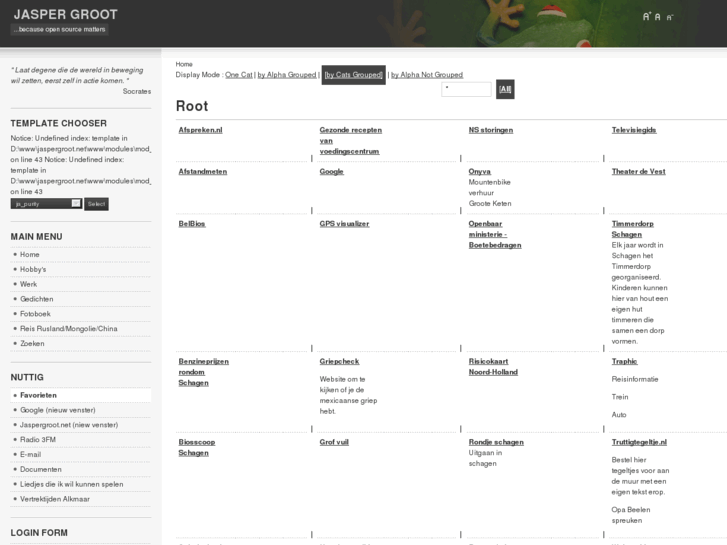Viewport: 727px width, 545px height.
Task: Open Reis Rusland/Mongolie/China menu item
Action: tap(69, 329)
